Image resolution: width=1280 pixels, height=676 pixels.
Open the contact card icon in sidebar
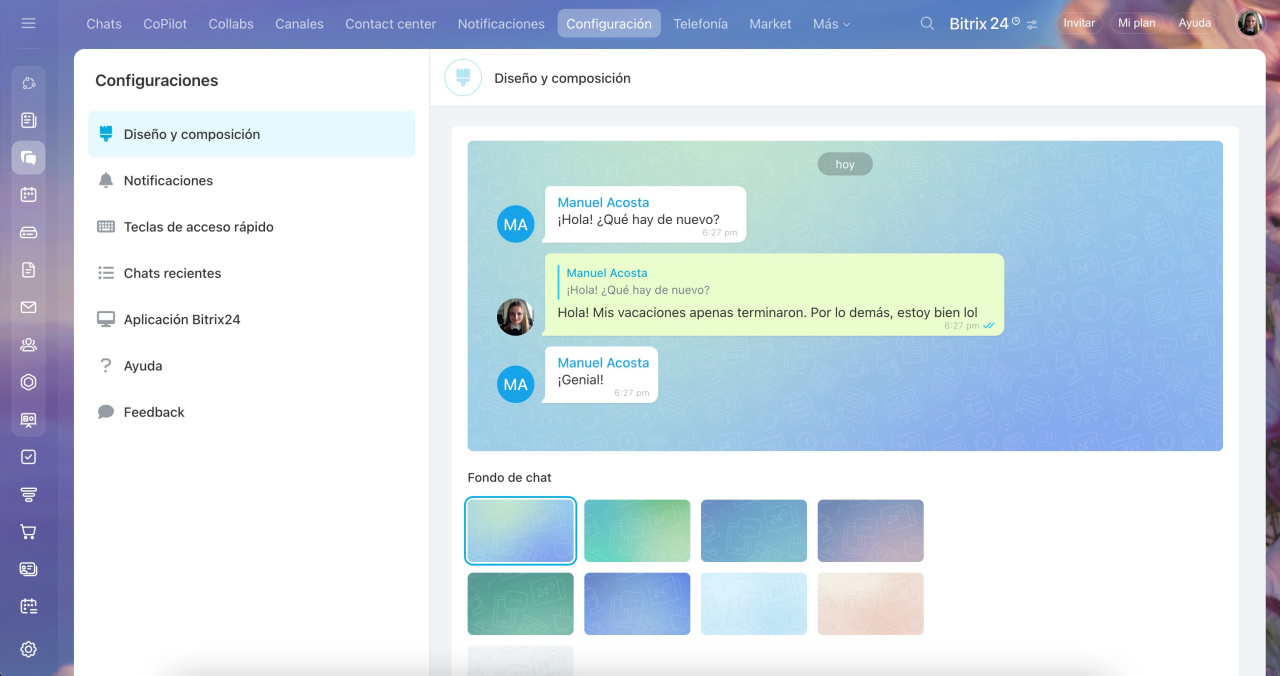tap(28, 569)
